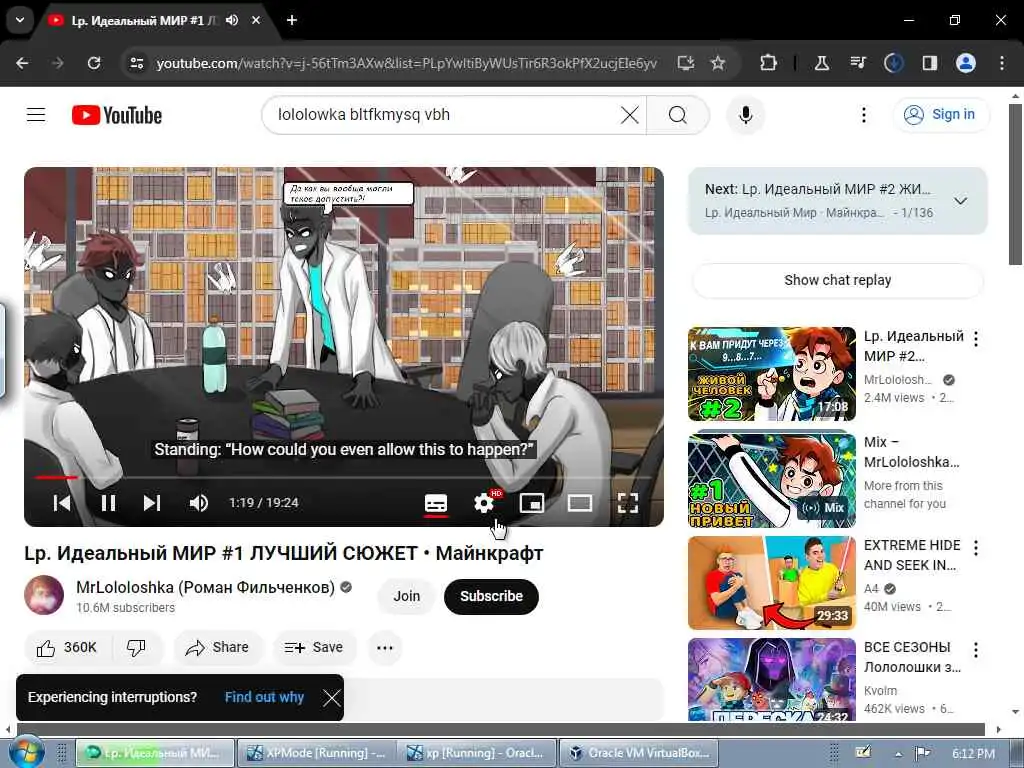Open the player settings gear
This screenshot has height=768, width=1024.
click(484, 503)
